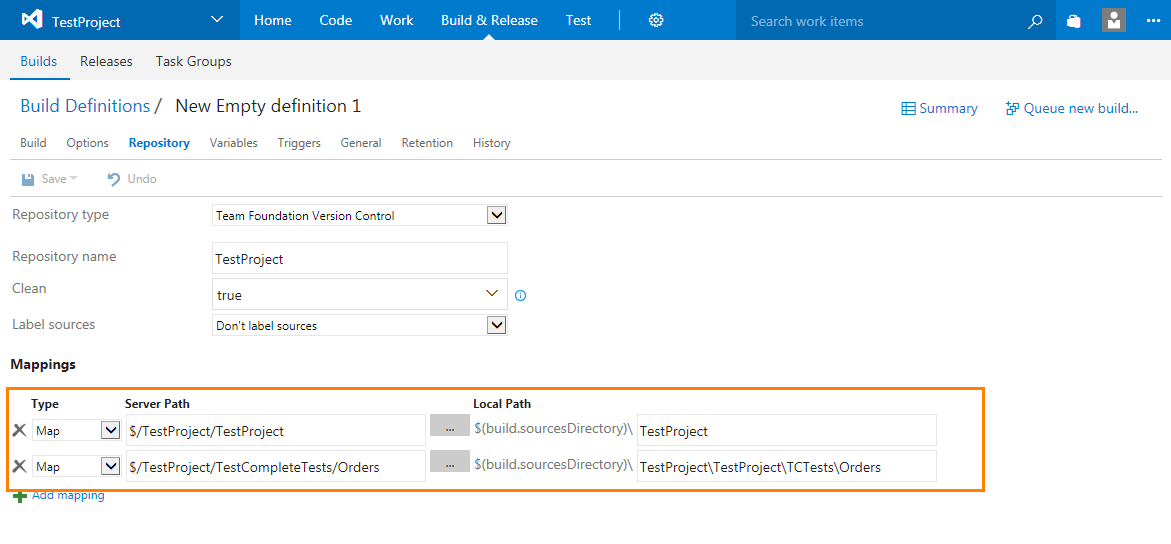1171x544 pixels.
Task: Open the settings gear icon
Action: pos(656,20)
